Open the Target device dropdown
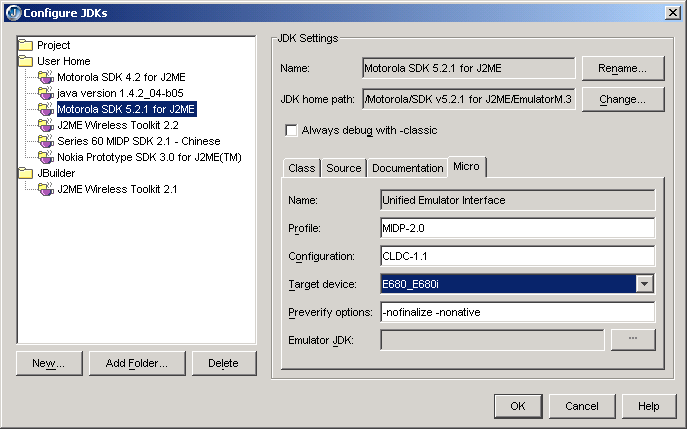Viewport: 687px width, 429px height. pos(644,284)
